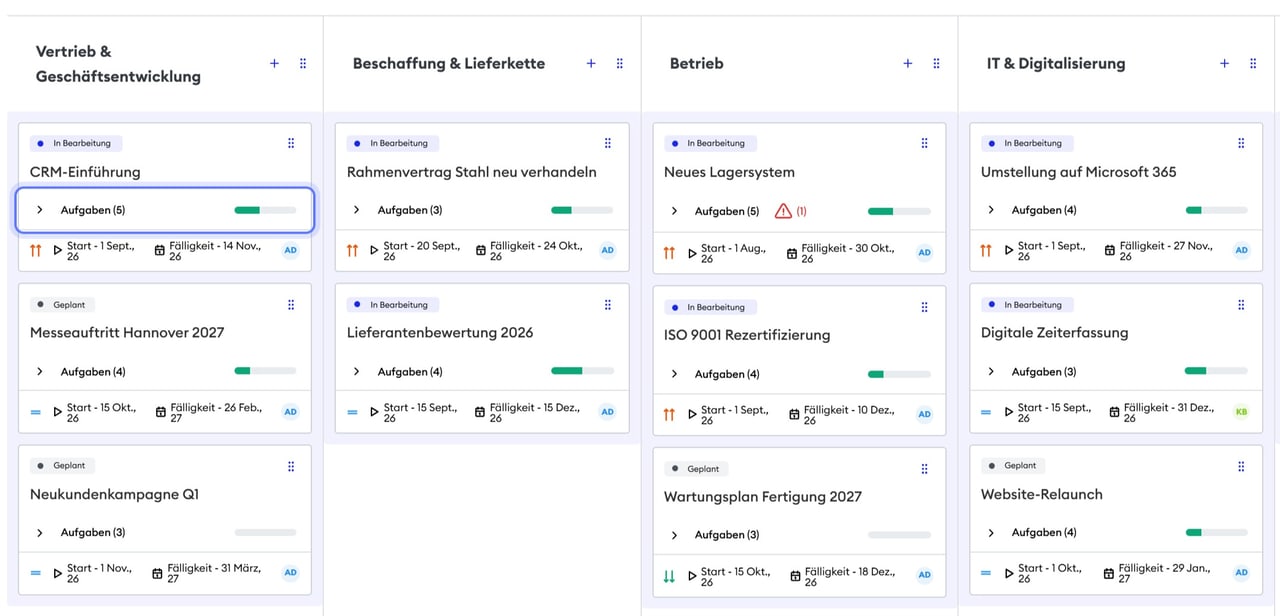1280x616 pixels.
Task: Click medium priority icon on Messeauftritt Hannover card
Action: click(x=36, y=412)
